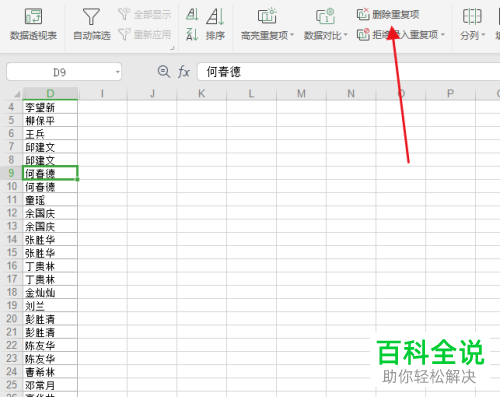
Task: Select 张胜华 cell in row 14
Action: click(x=50, y=239)
